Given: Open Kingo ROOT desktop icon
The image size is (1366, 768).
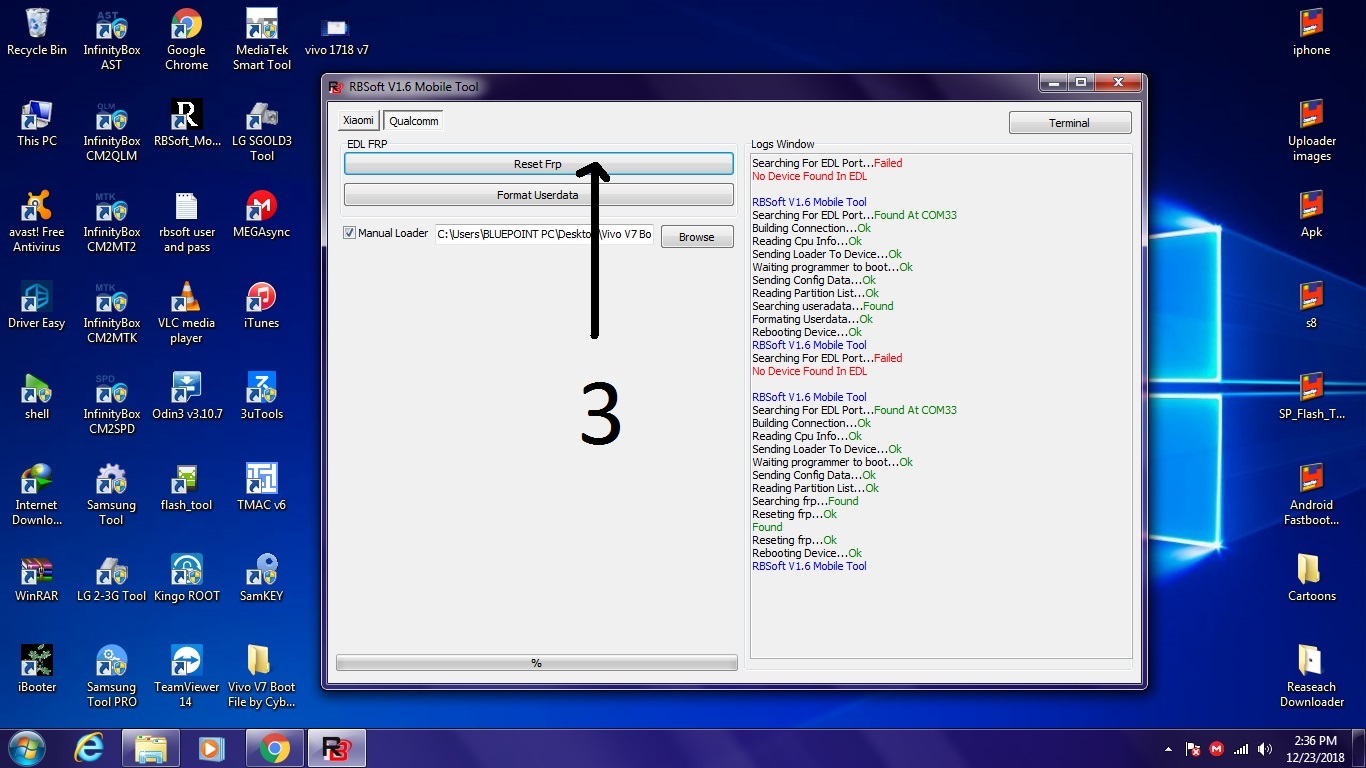Looking at the screenshot, I should [x=186, y=578].
